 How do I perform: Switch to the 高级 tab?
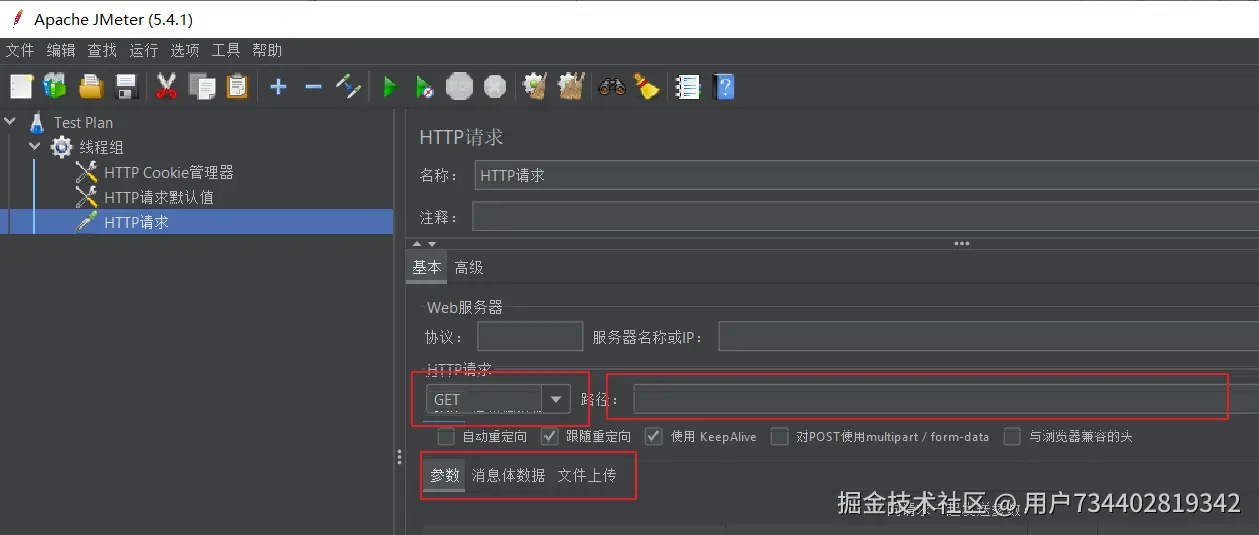click(469, 267)
